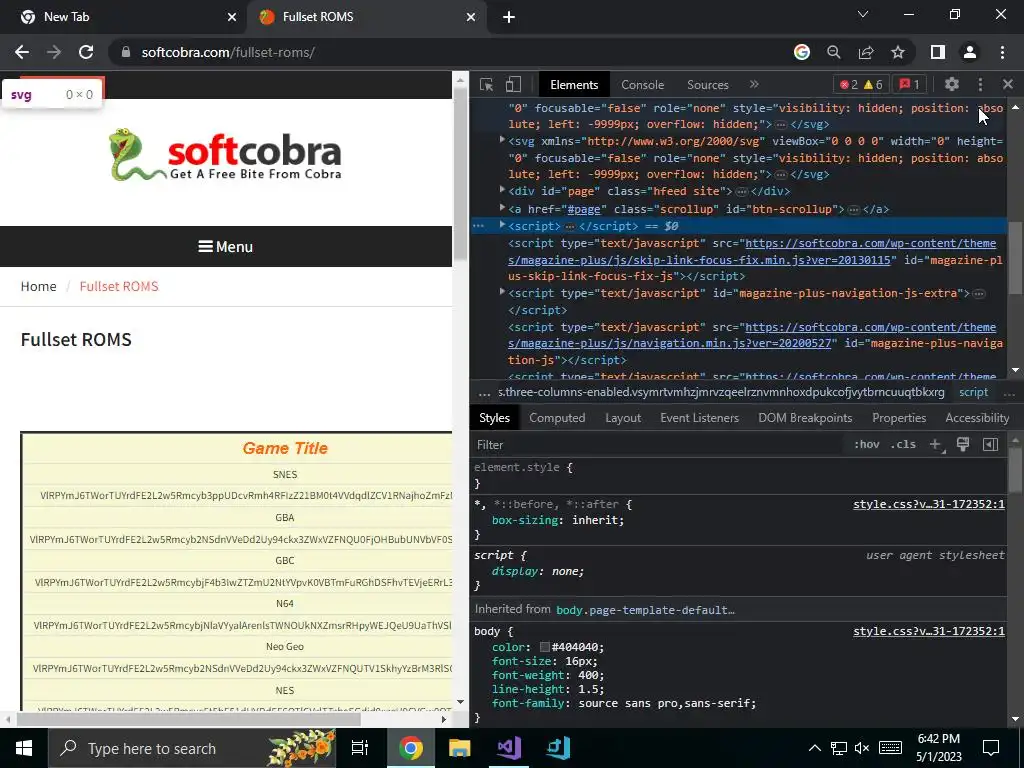Click the Google icon in address bar
The image size is (1024, 768).
(802, 52)
